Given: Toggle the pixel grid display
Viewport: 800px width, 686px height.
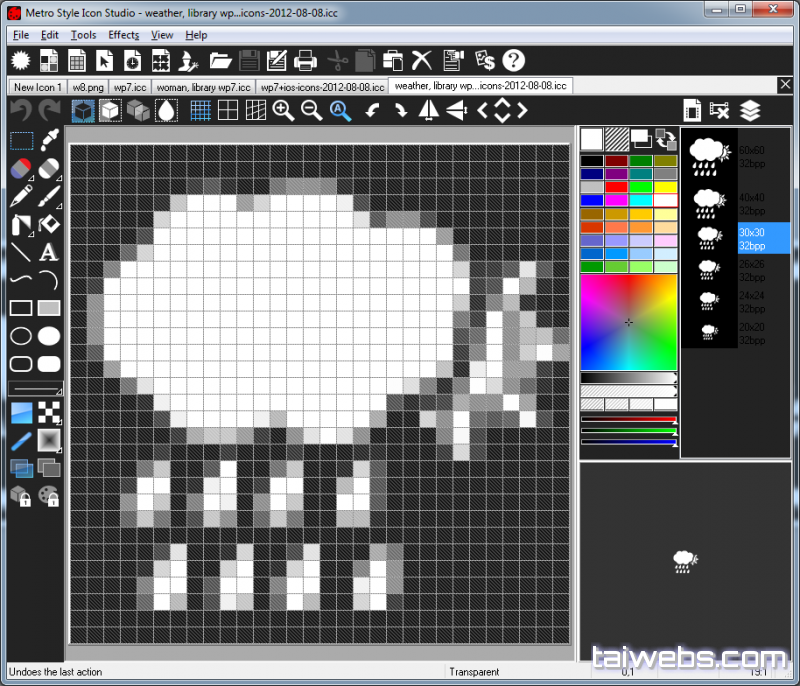Looking at the screenshot, I should (200, 111).
